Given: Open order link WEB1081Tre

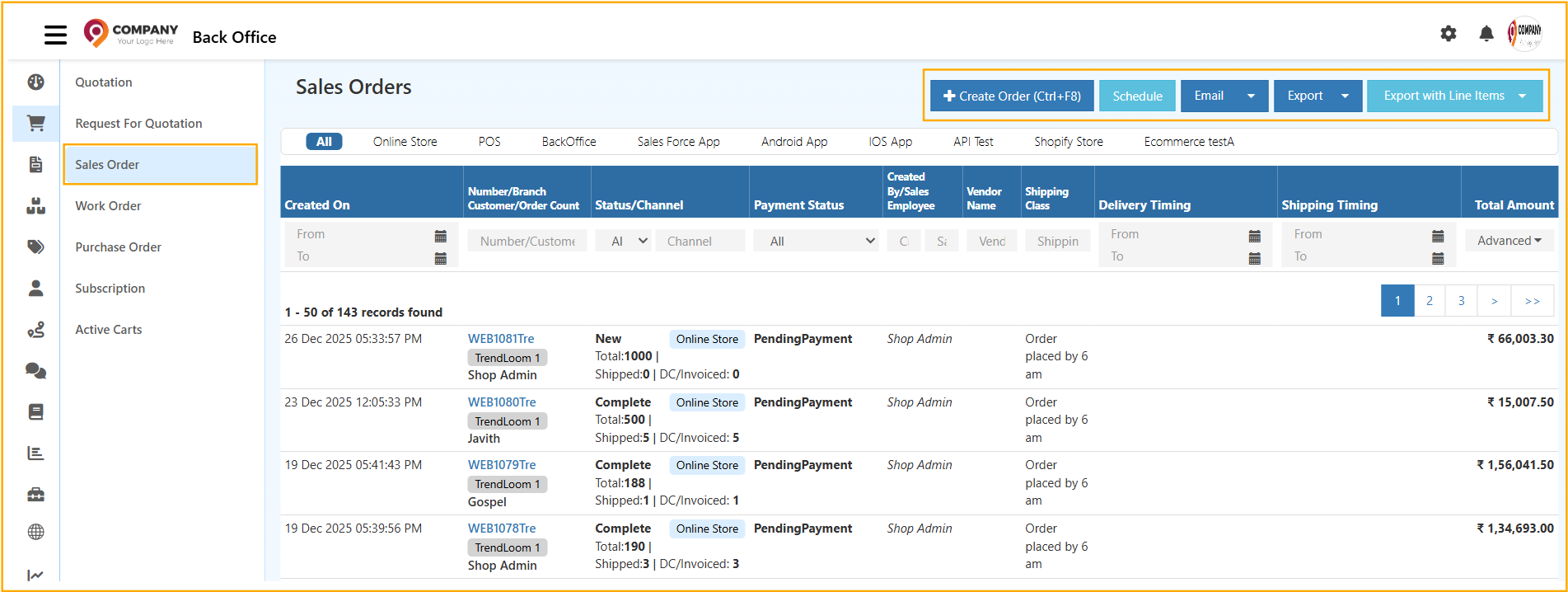Looking at the screenshot, I should point(501,339).
